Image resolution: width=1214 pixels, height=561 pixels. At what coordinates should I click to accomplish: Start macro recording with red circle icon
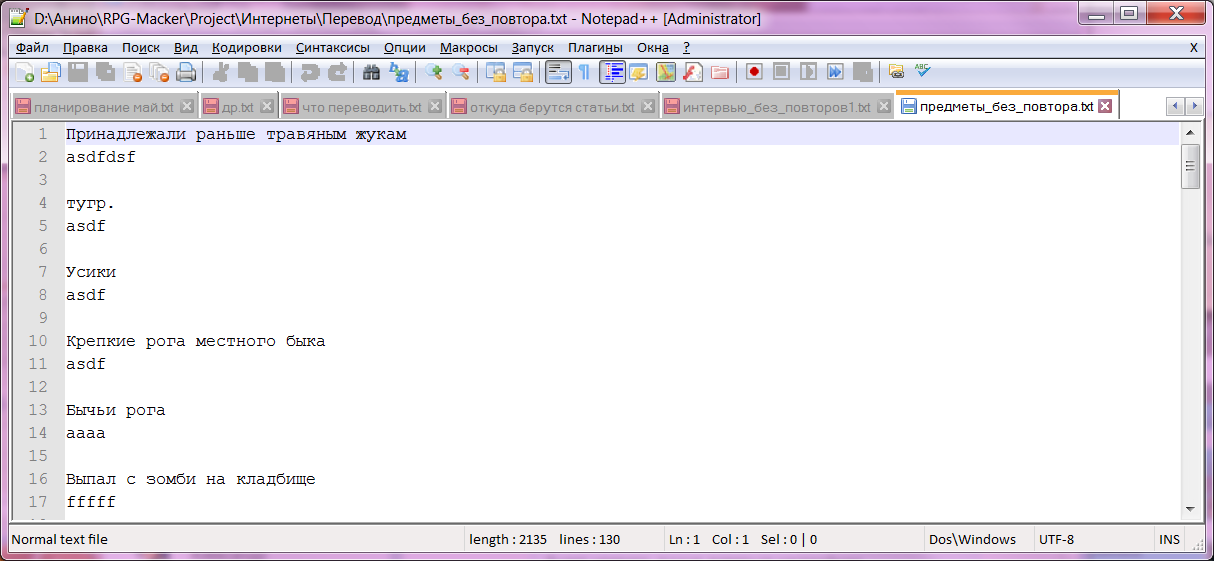pyautogui.click(x=754, y=72)
